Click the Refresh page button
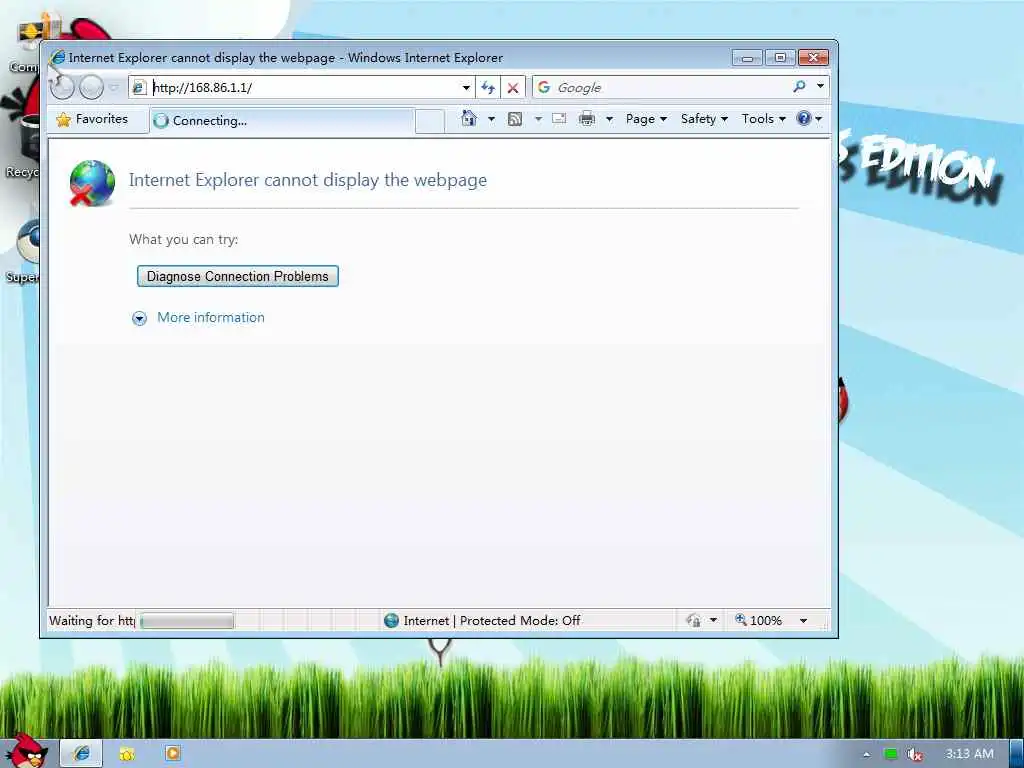 tap(488, 88)
